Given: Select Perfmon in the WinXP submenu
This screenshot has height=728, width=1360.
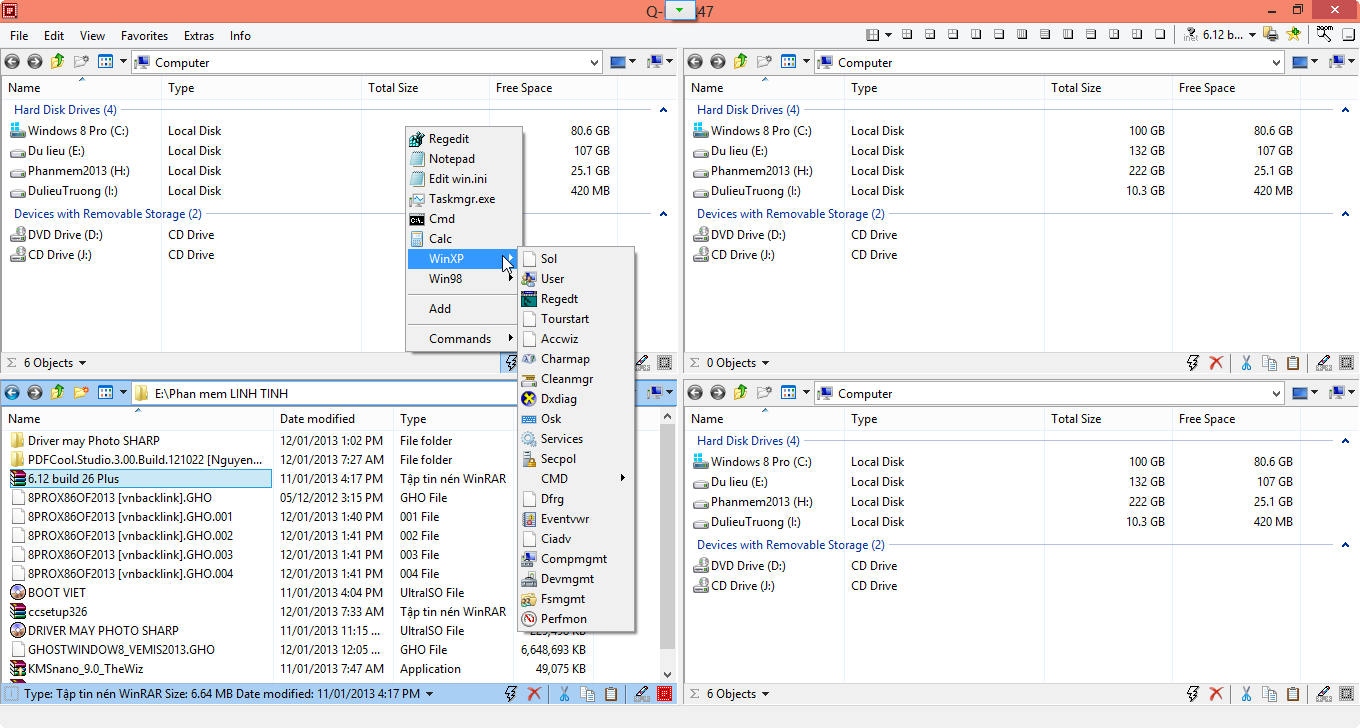Looking at the screenshot, I should point(576,619).
